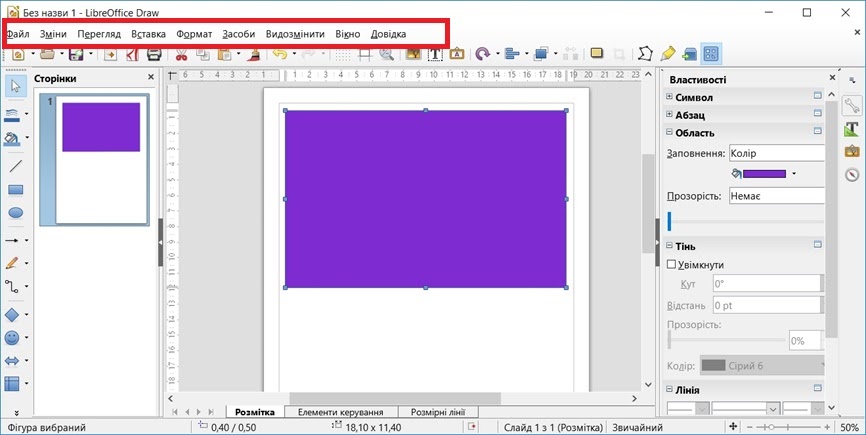Collapse the 'Область' section
The width and height of the screenshot is (866, 435).
pos(670,133)
